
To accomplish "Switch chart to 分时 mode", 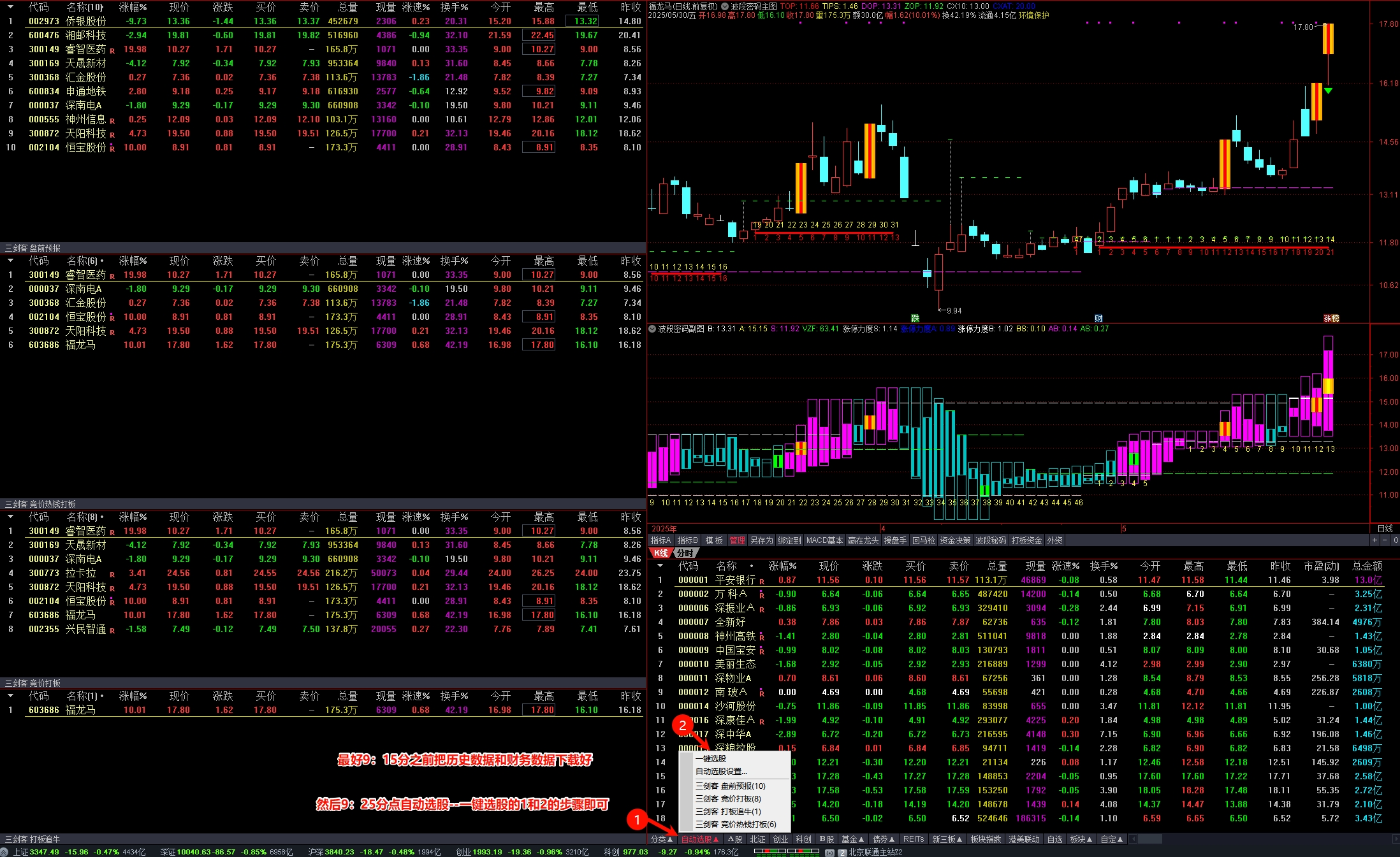I will (x=685, y=553).
